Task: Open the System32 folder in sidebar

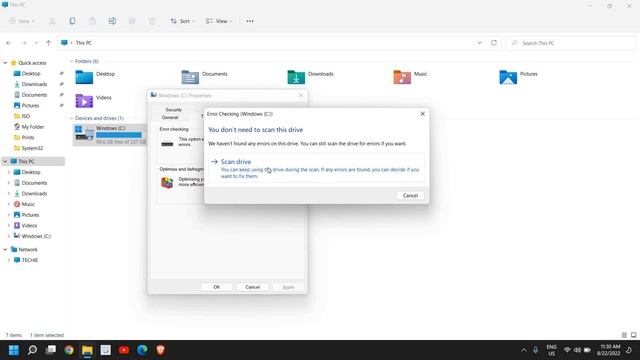Action: [32, 148]
